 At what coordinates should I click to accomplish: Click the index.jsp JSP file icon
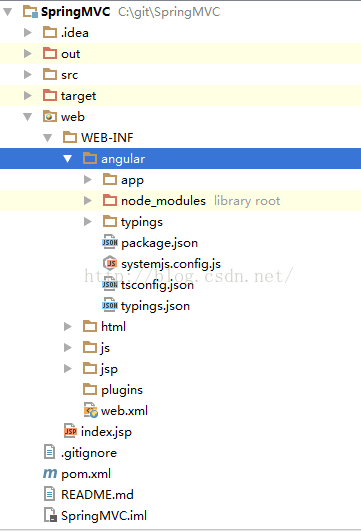(x=70, y=431)
